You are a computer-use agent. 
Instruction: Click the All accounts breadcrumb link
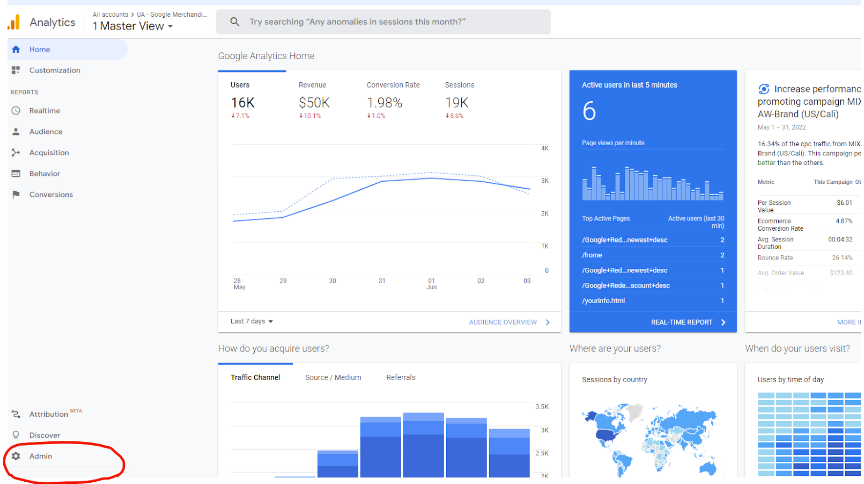pos(110,14)
